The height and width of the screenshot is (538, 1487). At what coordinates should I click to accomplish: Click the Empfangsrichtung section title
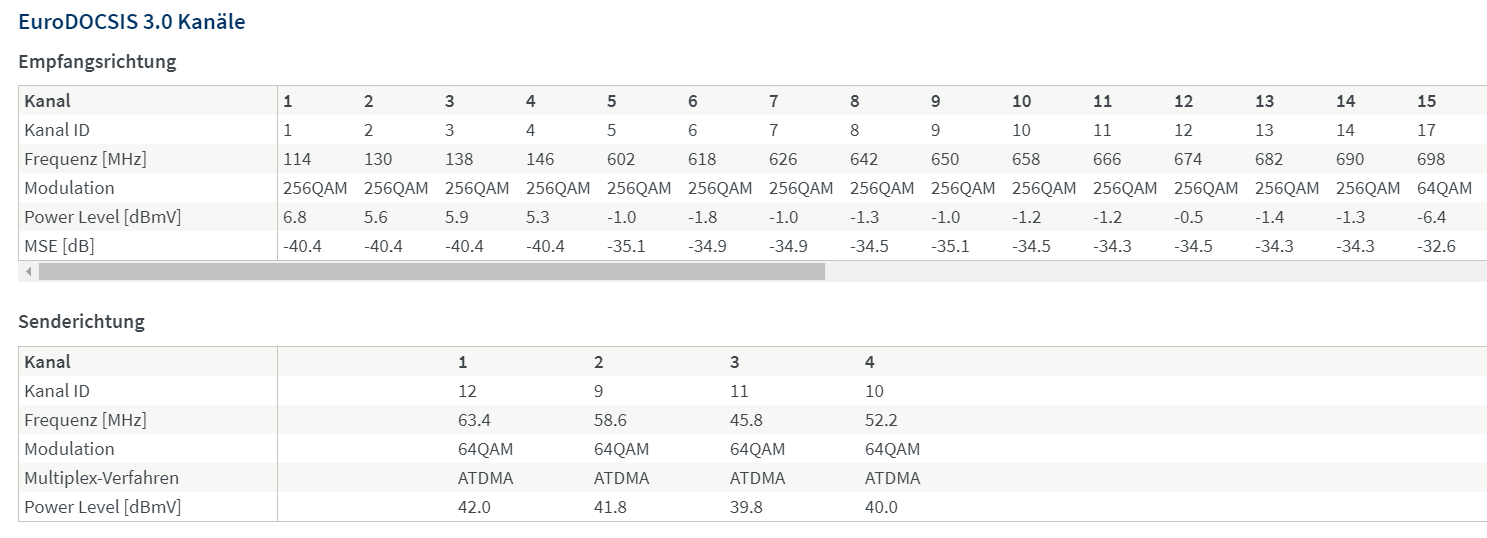pyautogui.click(x=98, y=62)
